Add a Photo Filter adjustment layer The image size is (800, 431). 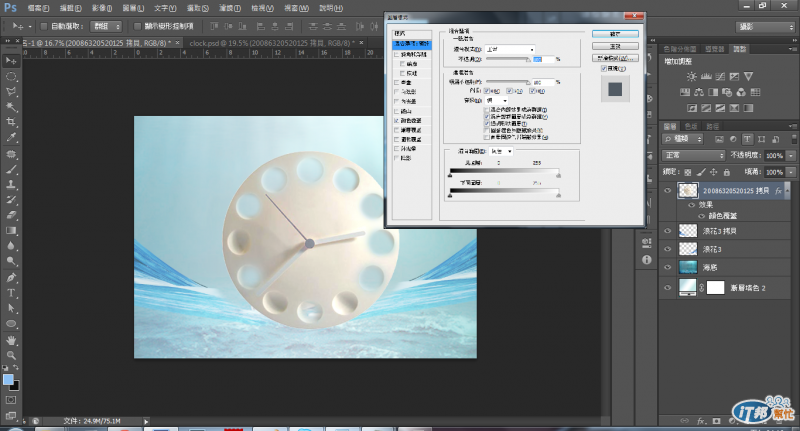(x=728, y=92)
